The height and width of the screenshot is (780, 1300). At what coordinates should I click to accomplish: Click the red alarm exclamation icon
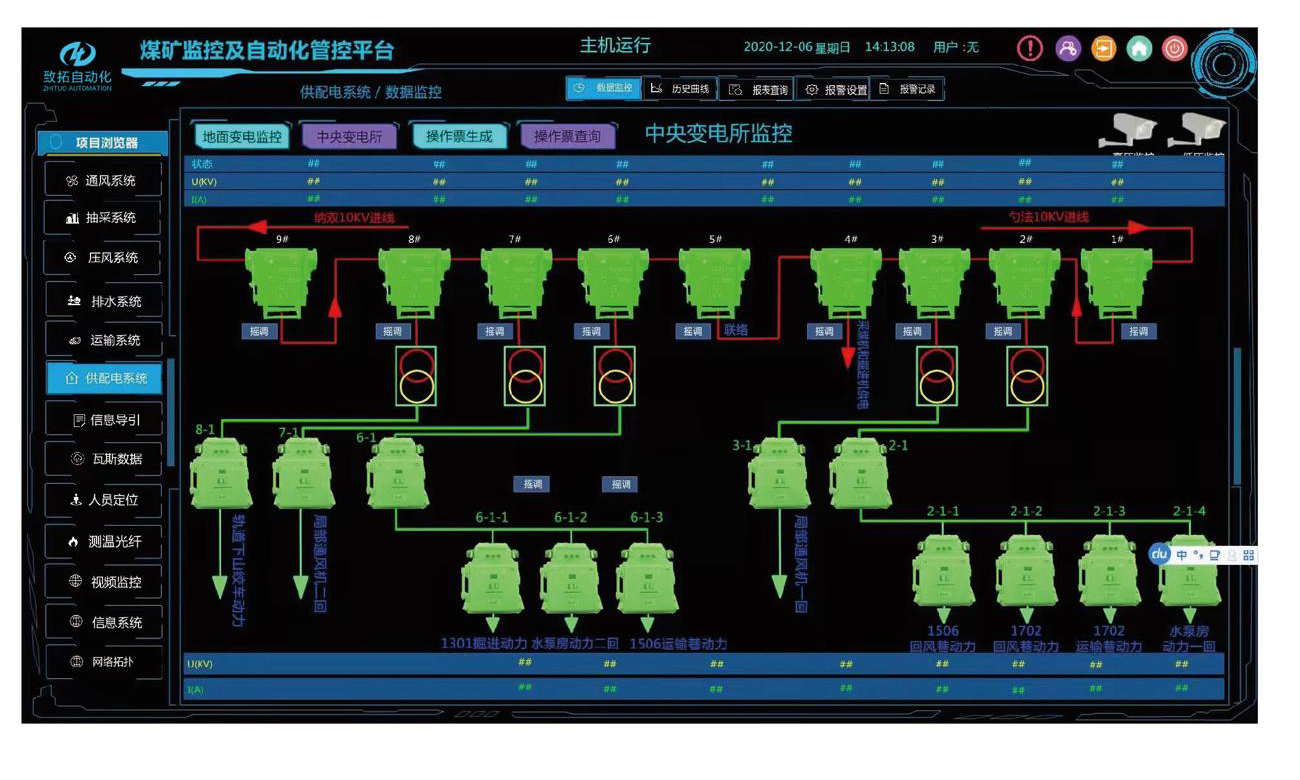click(x=1030, y=48)
